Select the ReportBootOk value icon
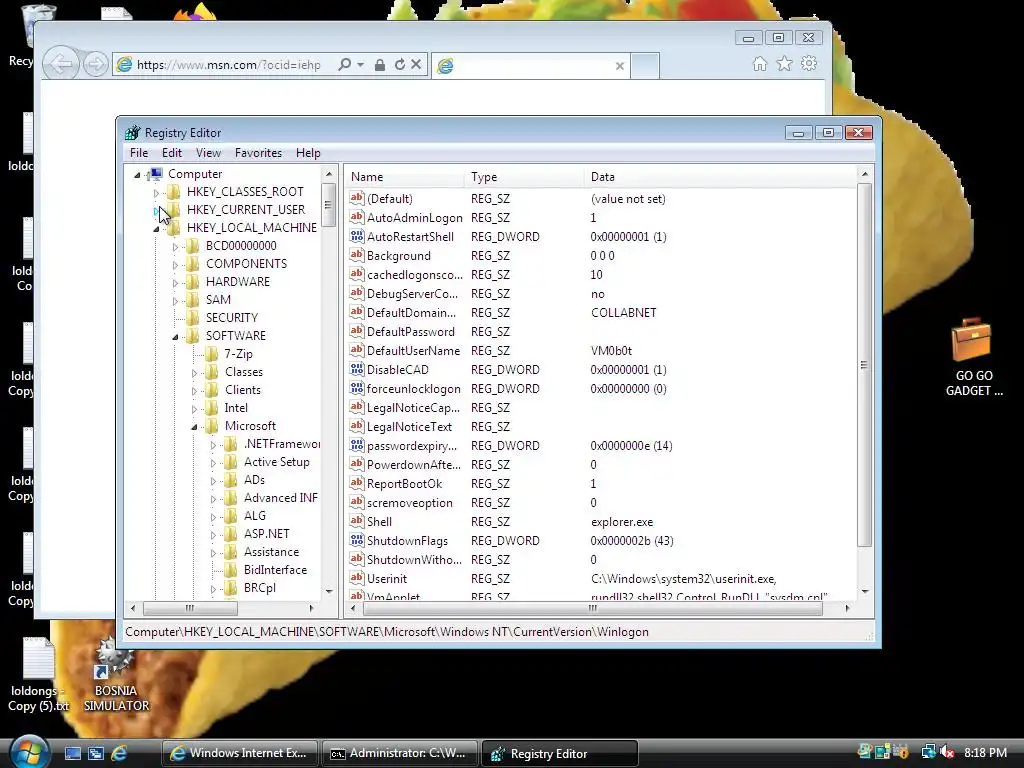 coord(357,483)
